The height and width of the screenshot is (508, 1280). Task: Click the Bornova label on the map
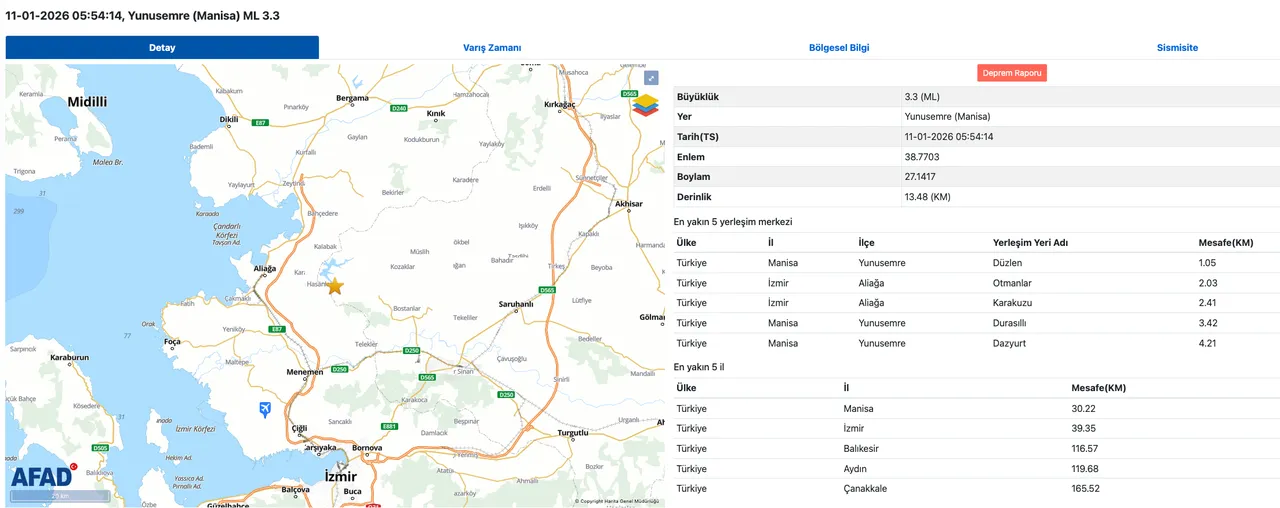coord(368,448)
